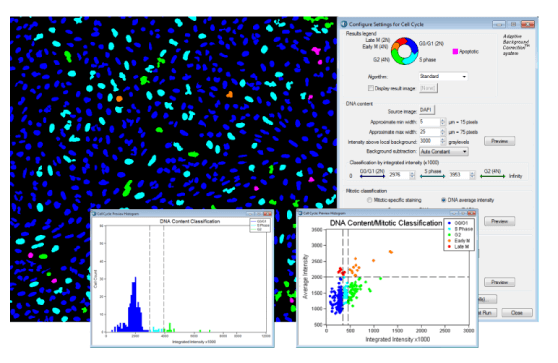Open the Algorithm Standard dropdown
The width and height of the screenshot is (558, 363).
pos(443,77)
